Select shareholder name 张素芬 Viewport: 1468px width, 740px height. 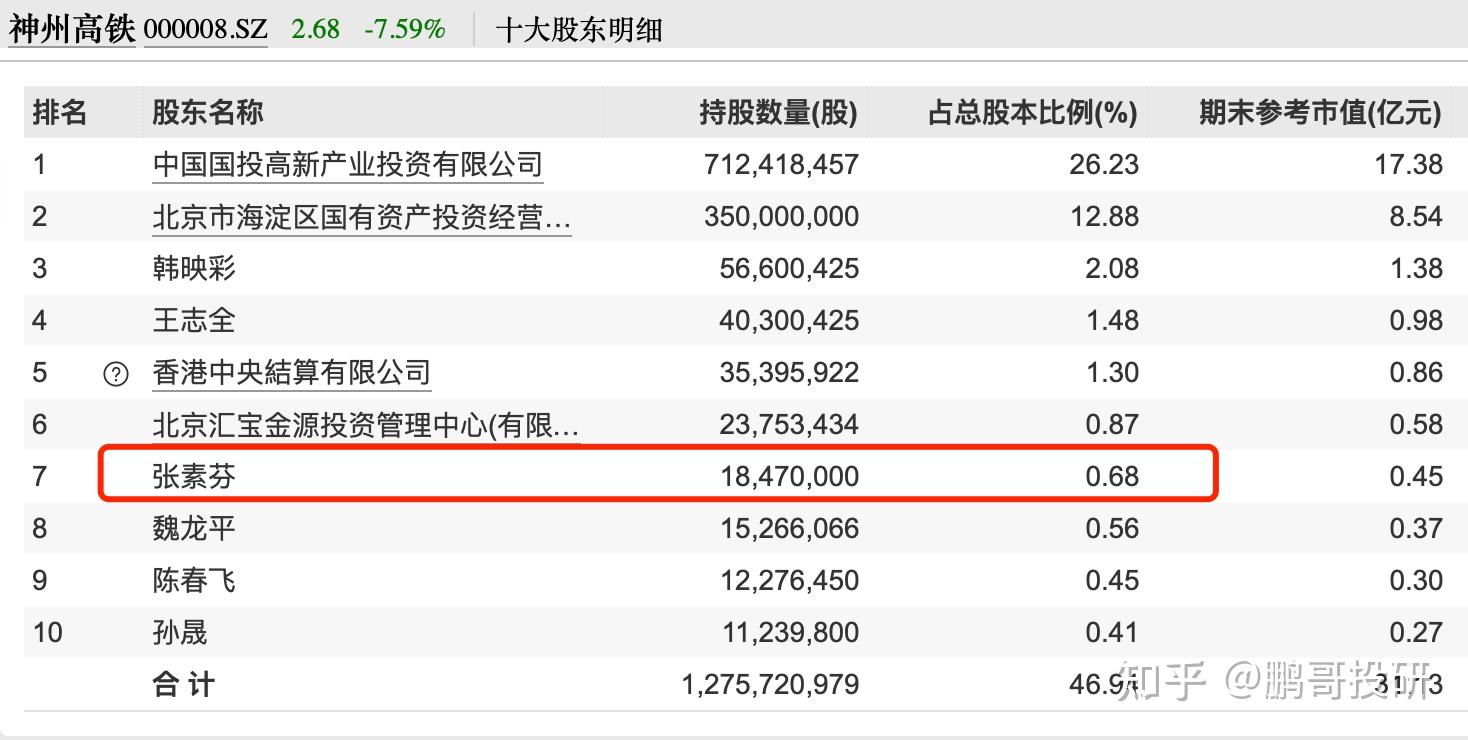pos(194,476)
